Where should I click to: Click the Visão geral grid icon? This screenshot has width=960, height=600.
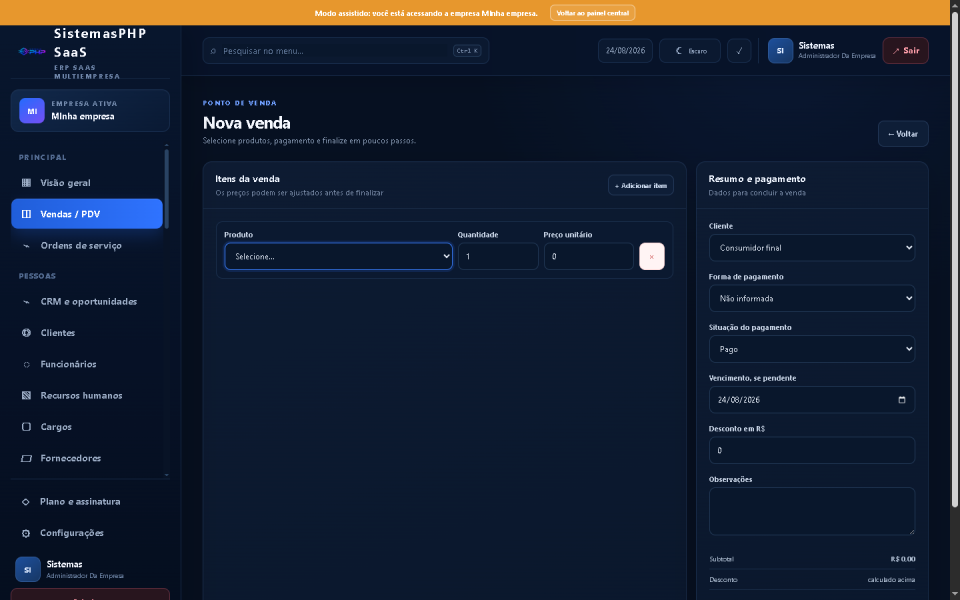26,182
